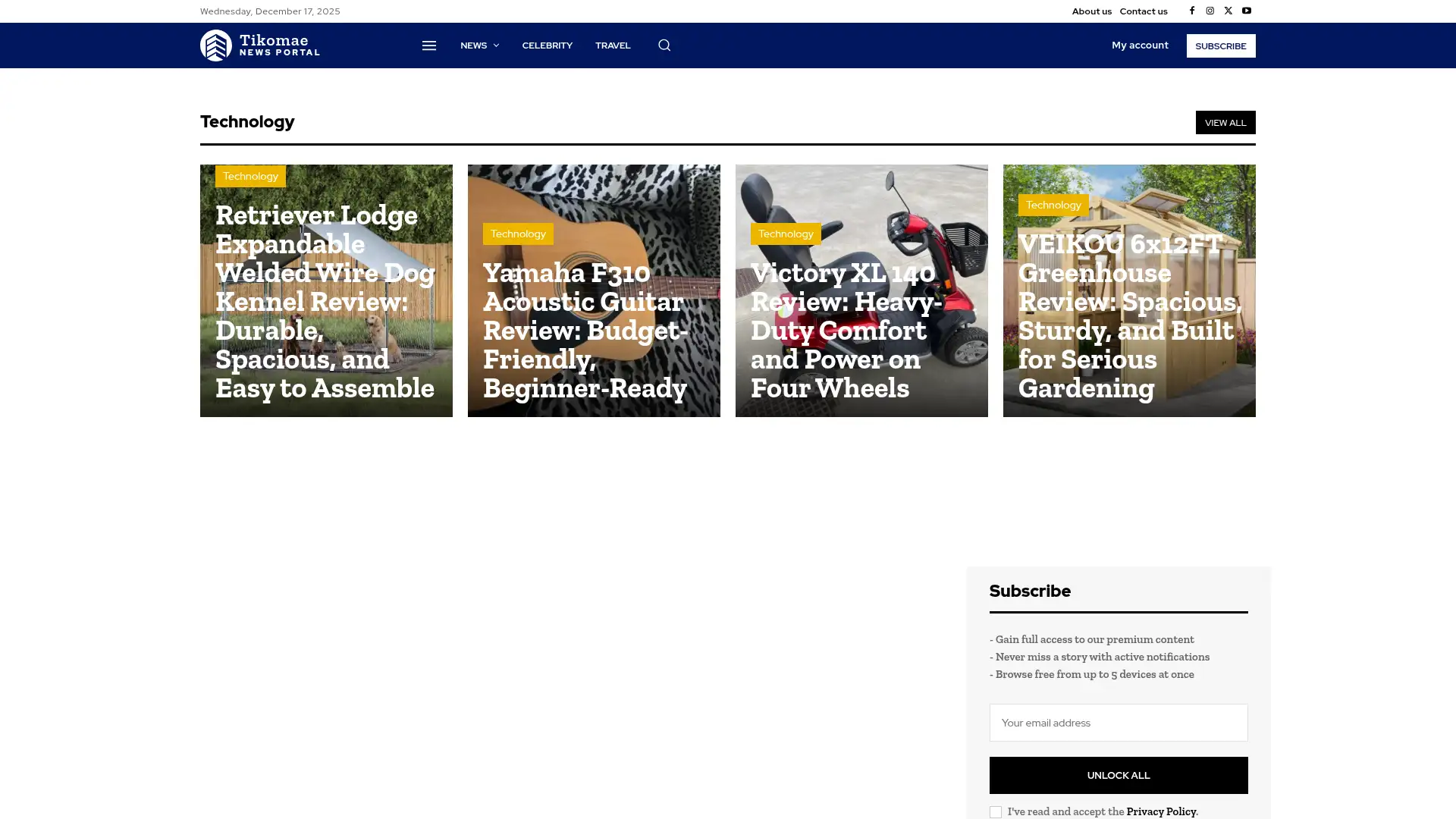The width and height of the screenshot is (1456, 819).
Task: Click the email address input field
Action: pos(1118,723)
